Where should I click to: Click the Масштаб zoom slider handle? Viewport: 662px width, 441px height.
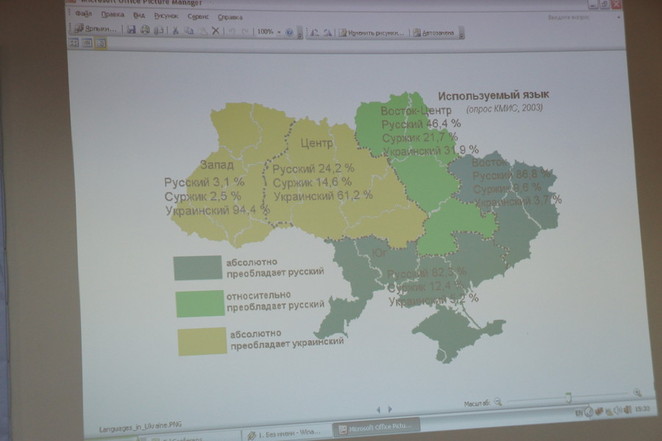point(567,397)
